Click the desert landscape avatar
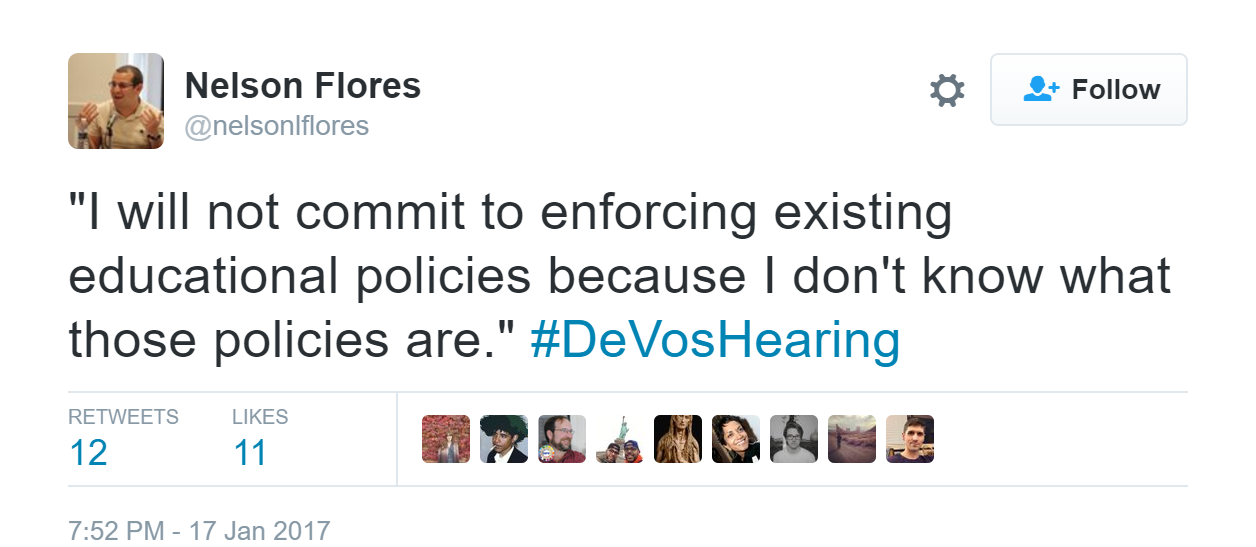The height and width of the screenshot is (547, 1256). pyautogui.click(x=852, y=439)
